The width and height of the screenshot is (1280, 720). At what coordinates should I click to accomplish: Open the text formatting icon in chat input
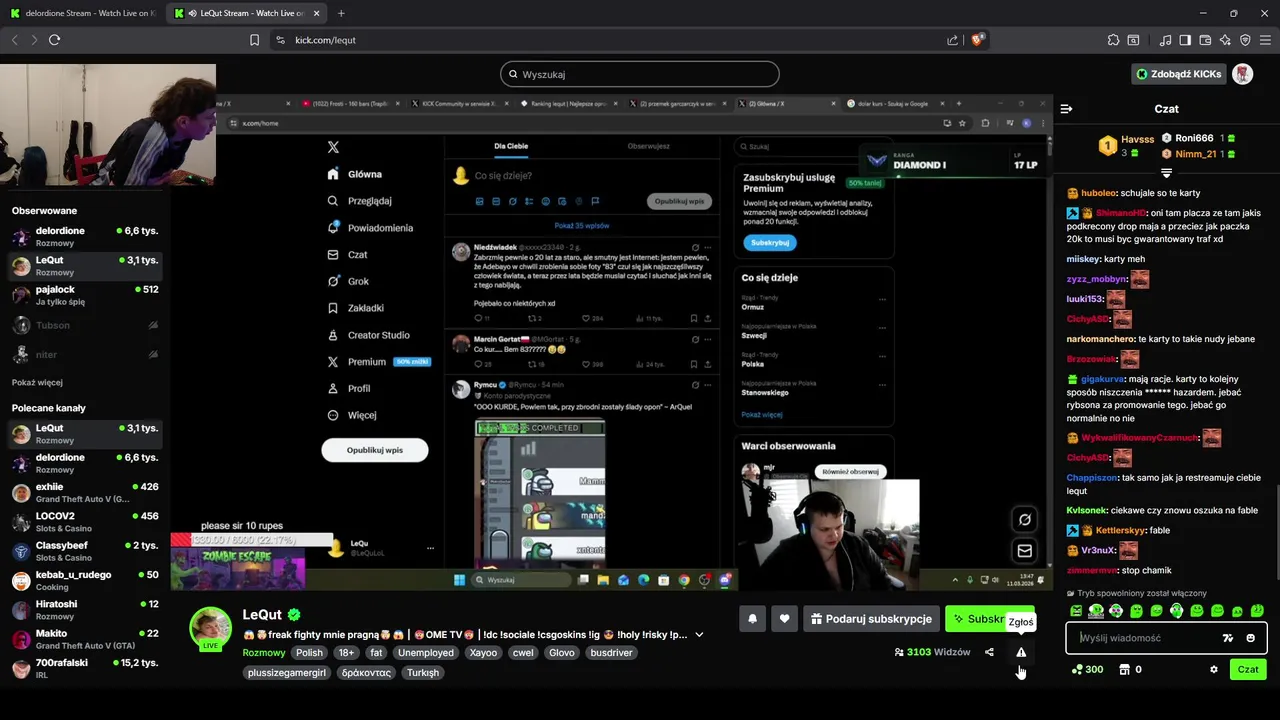point(1228,638)
